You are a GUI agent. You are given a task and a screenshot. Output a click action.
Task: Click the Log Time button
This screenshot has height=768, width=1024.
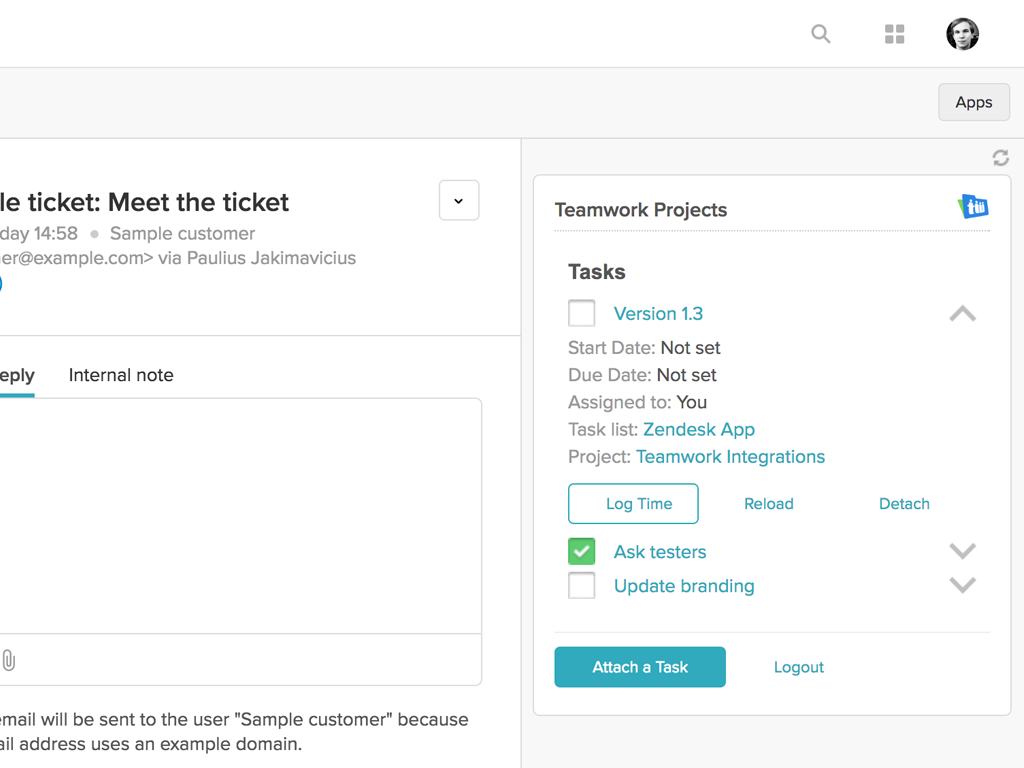pyautogui.click(x=633, y=504)
